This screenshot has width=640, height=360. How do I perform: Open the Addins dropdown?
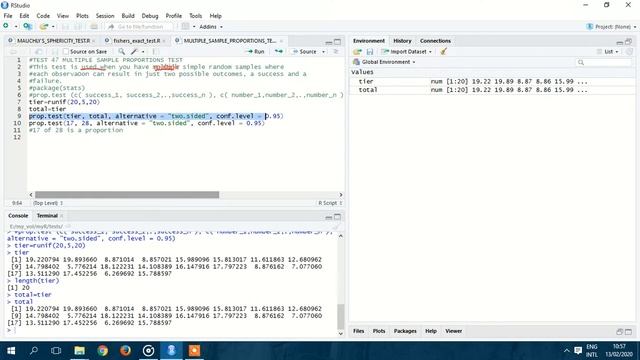point(211,27)
